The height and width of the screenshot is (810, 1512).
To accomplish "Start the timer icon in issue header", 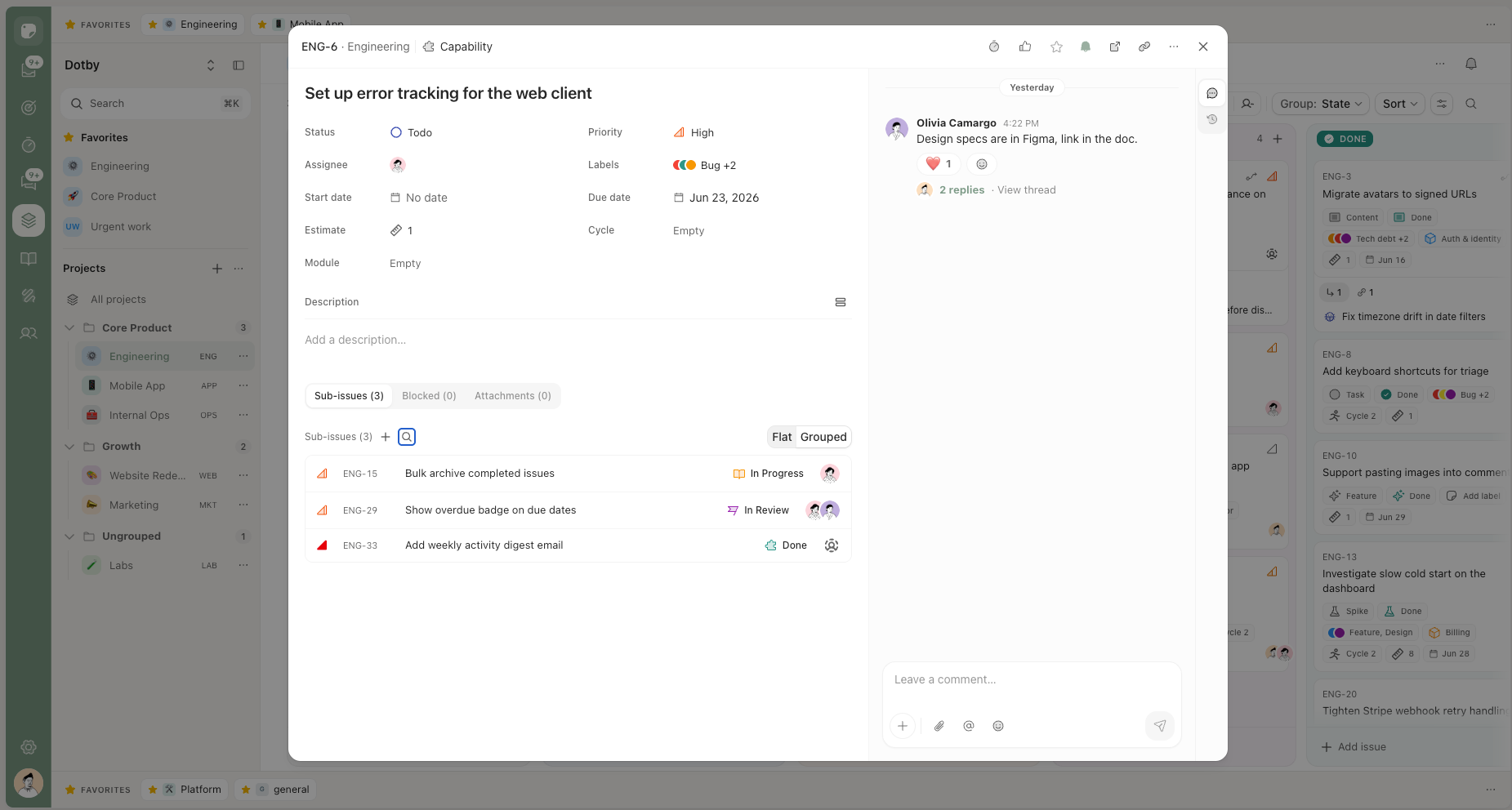I will pos(994,47).
